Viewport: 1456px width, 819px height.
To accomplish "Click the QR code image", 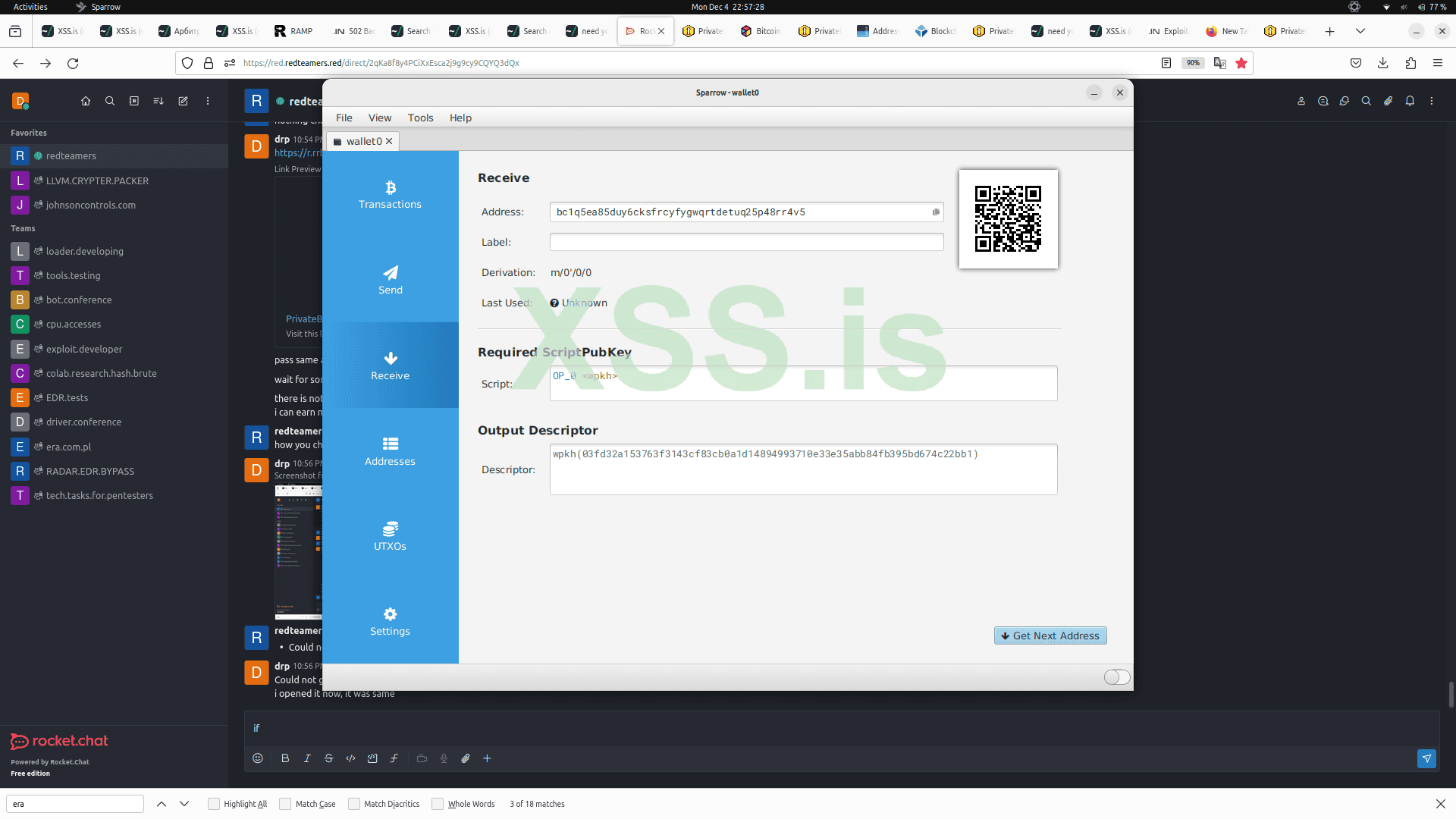I will (1008, 219).
